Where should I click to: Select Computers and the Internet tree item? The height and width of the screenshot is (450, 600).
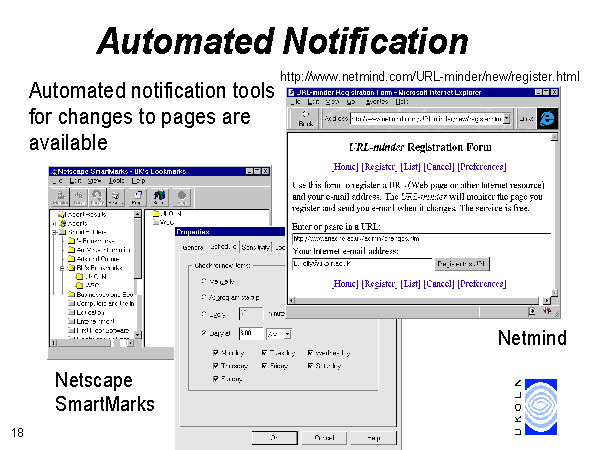101,303
